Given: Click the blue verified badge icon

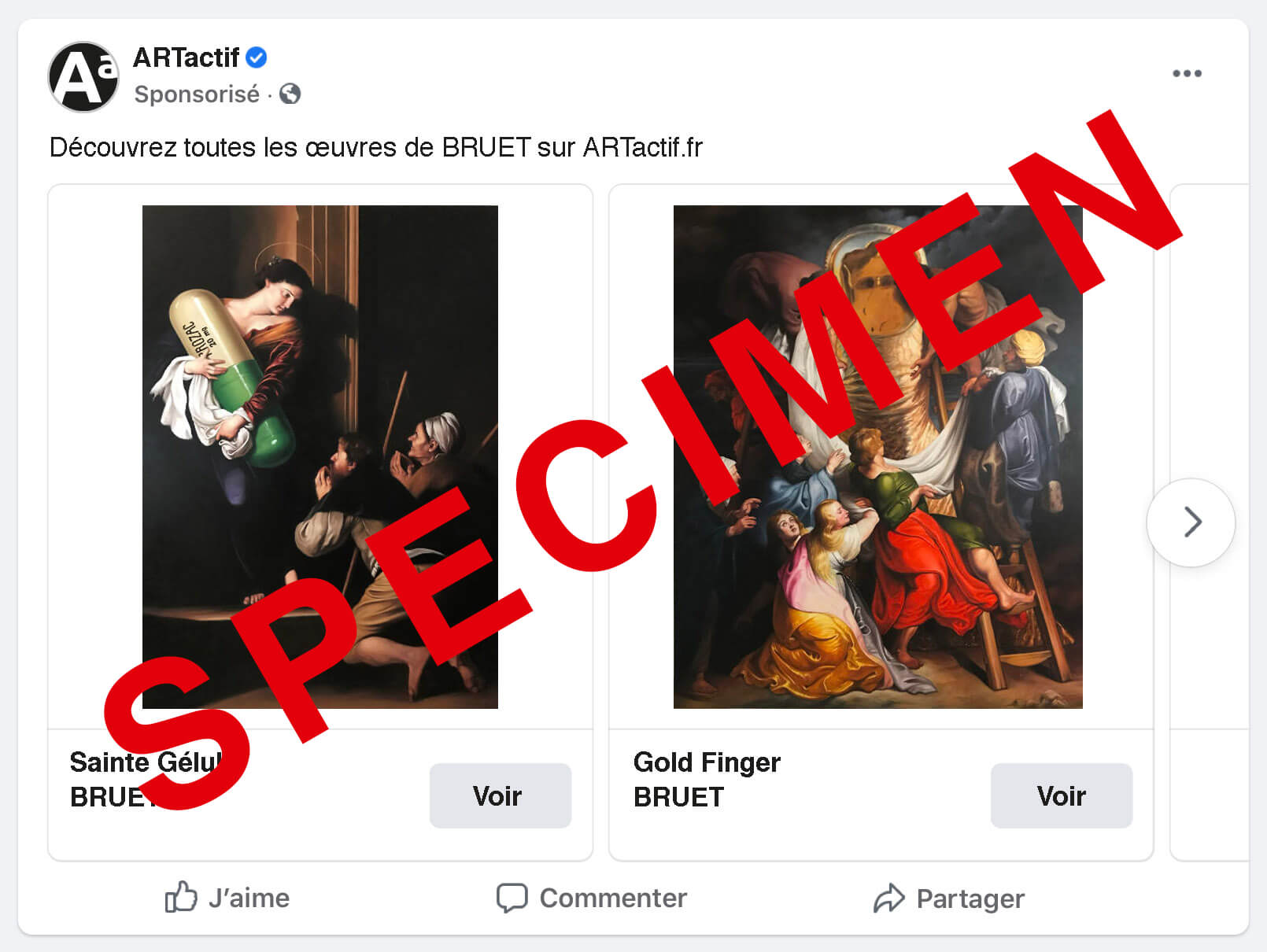Looking at the screenshot, I should [257, 57].
